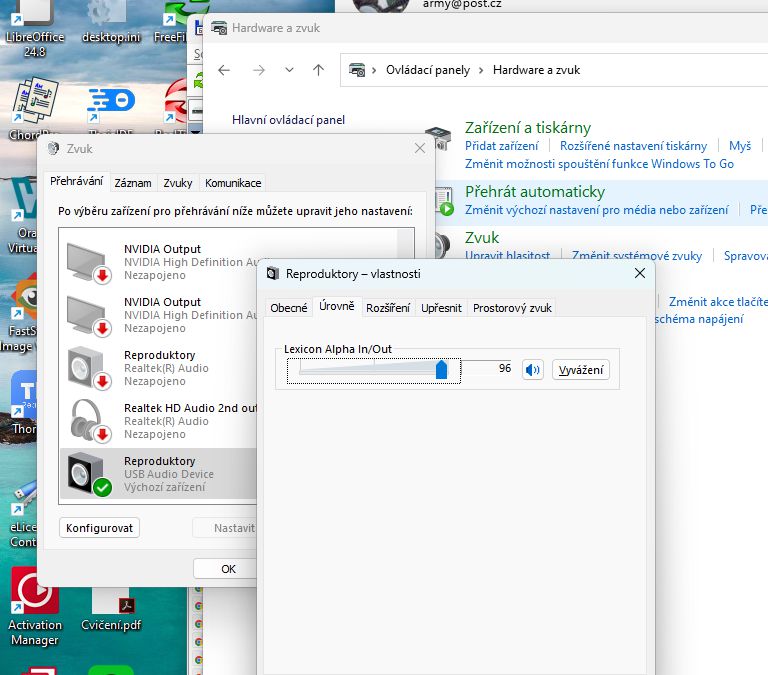Click the Zvuk playback devices list scrollbar
This screenshot has height=675, width=768.
(406, 243)
